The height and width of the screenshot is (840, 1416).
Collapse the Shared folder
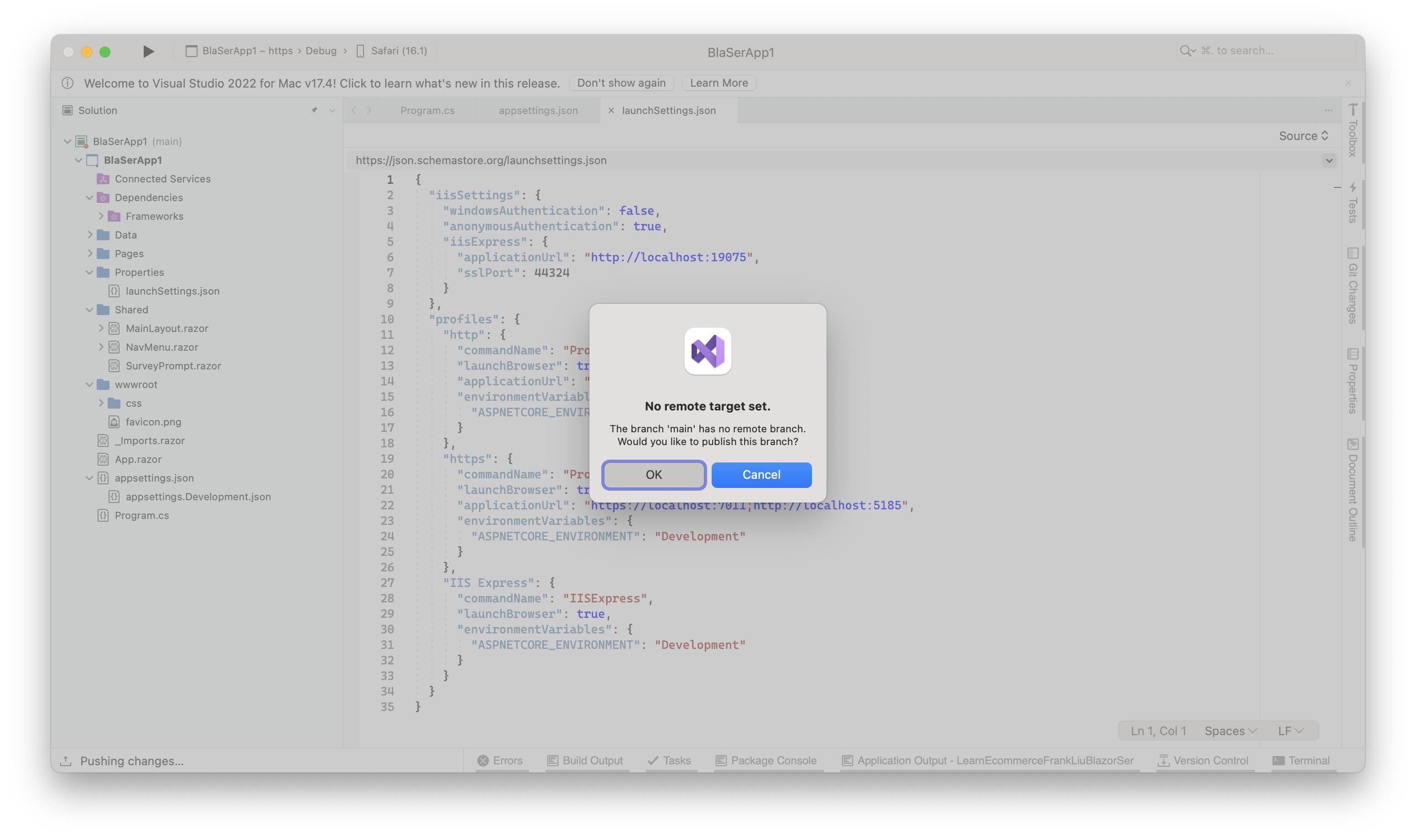click(89, 310)
